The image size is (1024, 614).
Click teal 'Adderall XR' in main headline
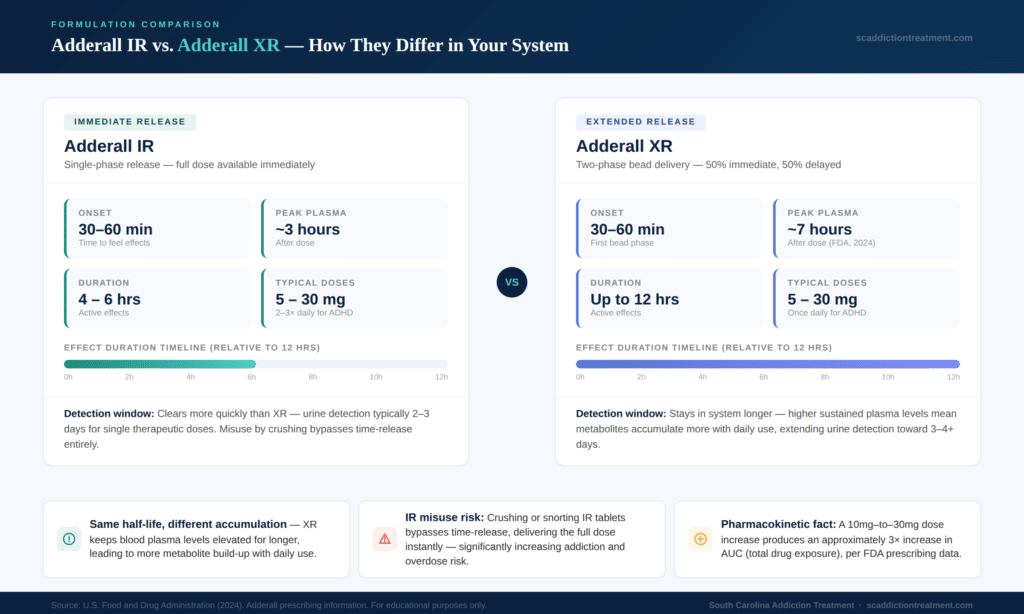pos(229,45)
